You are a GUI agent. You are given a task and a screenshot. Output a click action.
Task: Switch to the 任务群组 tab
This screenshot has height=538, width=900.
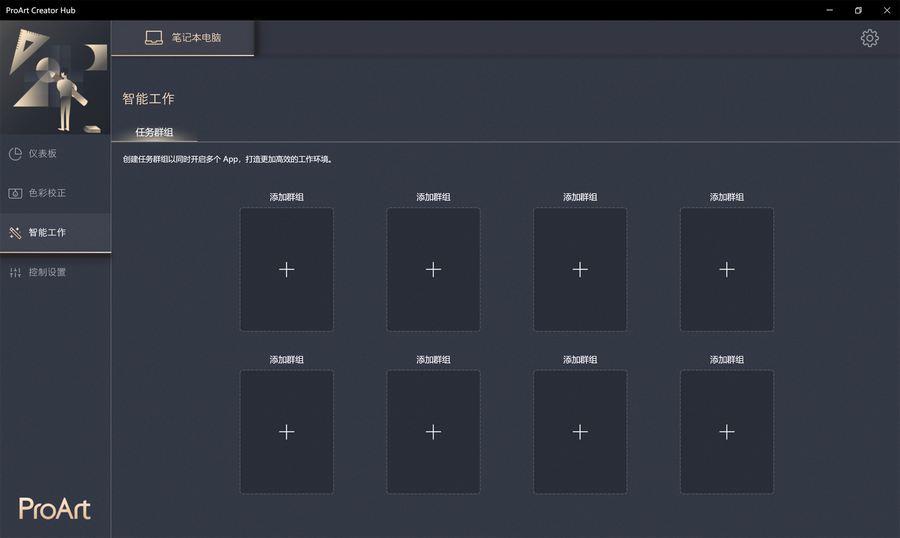click(x=154, y=132)
